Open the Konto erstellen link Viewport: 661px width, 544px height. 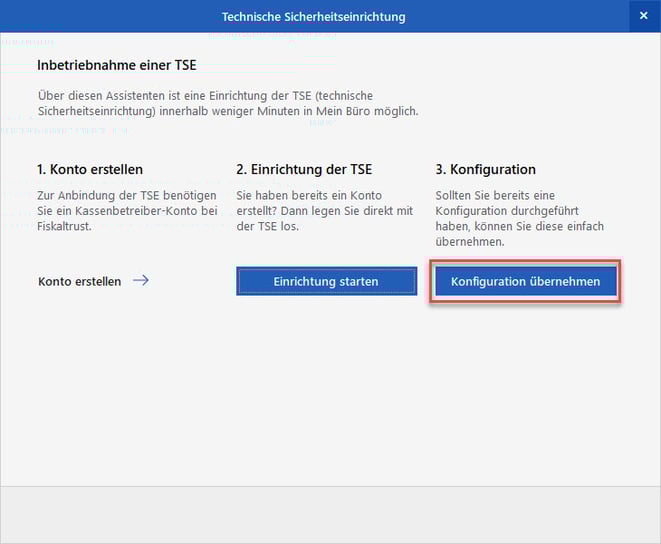pyautogui.click(x=79, y=282)
